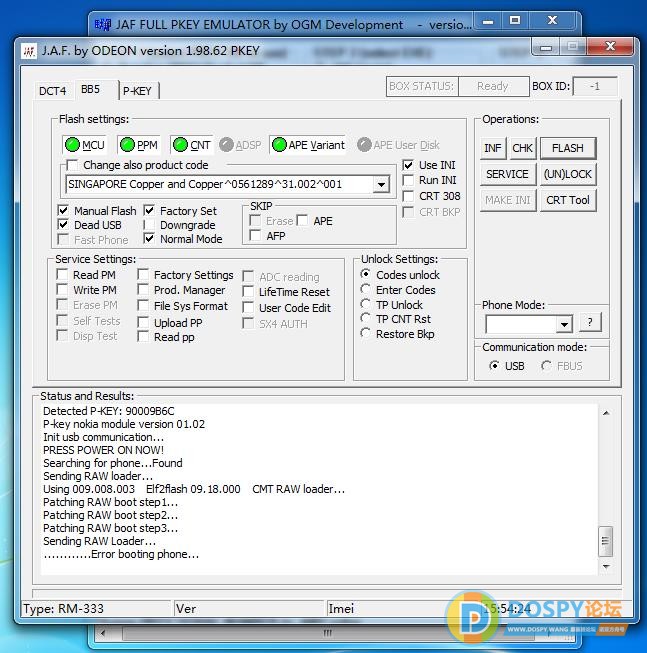The image size is (647, 653).
Task: Click the background window's scroll left arrow
Action: [x=103, y=633]
